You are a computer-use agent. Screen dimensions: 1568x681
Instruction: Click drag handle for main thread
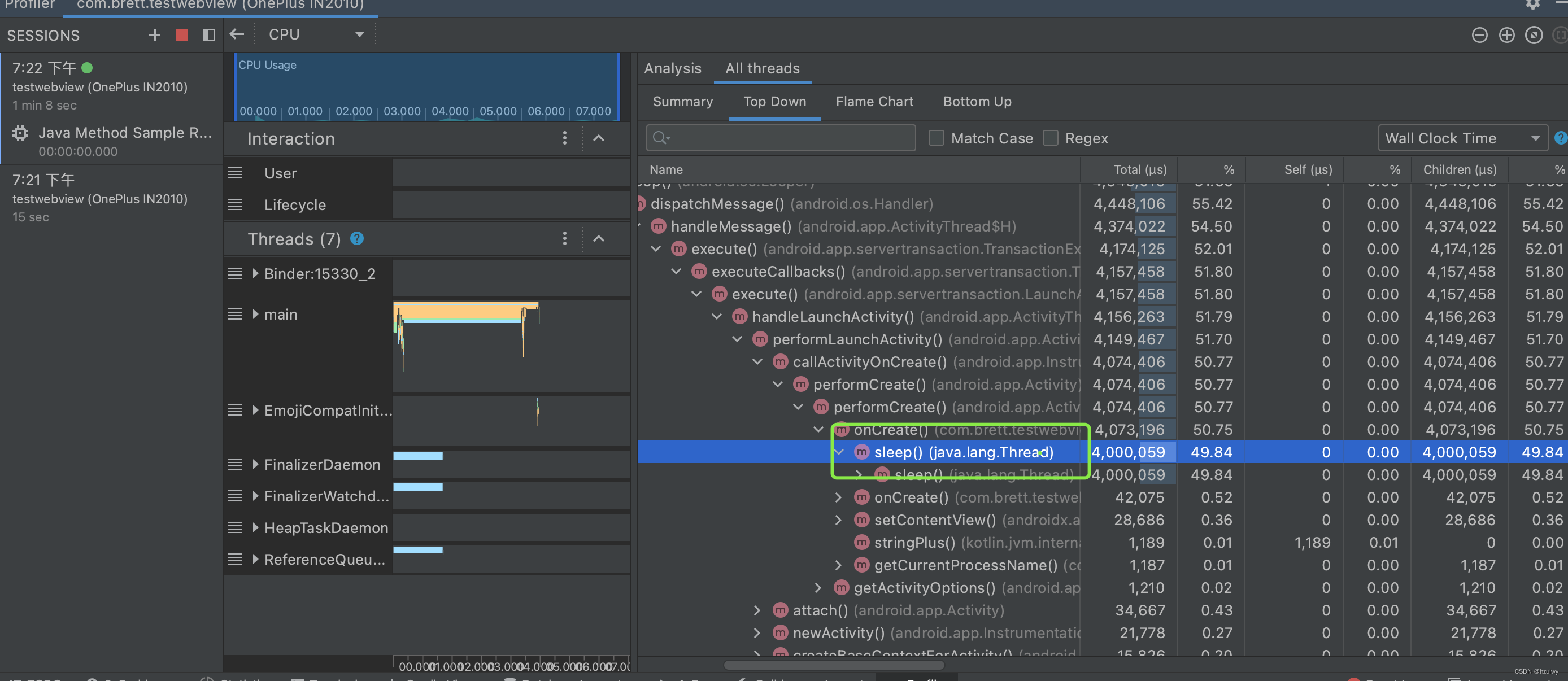(235, 314)
